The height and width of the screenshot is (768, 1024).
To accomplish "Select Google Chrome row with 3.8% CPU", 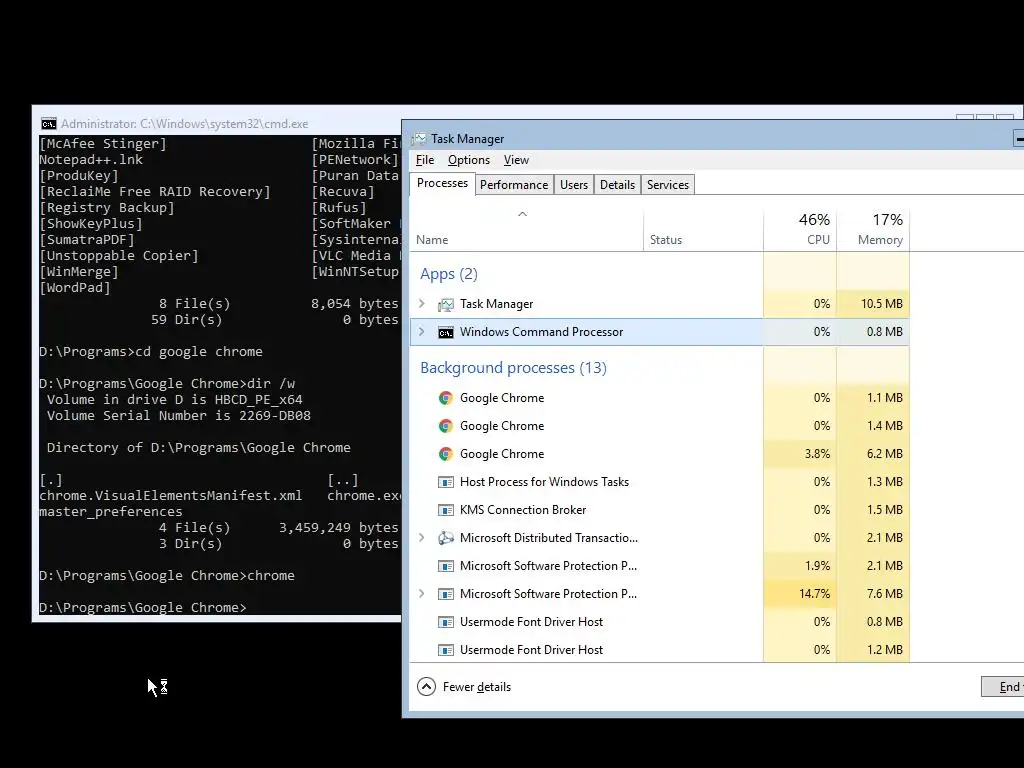I will click(x=660, y=454).
